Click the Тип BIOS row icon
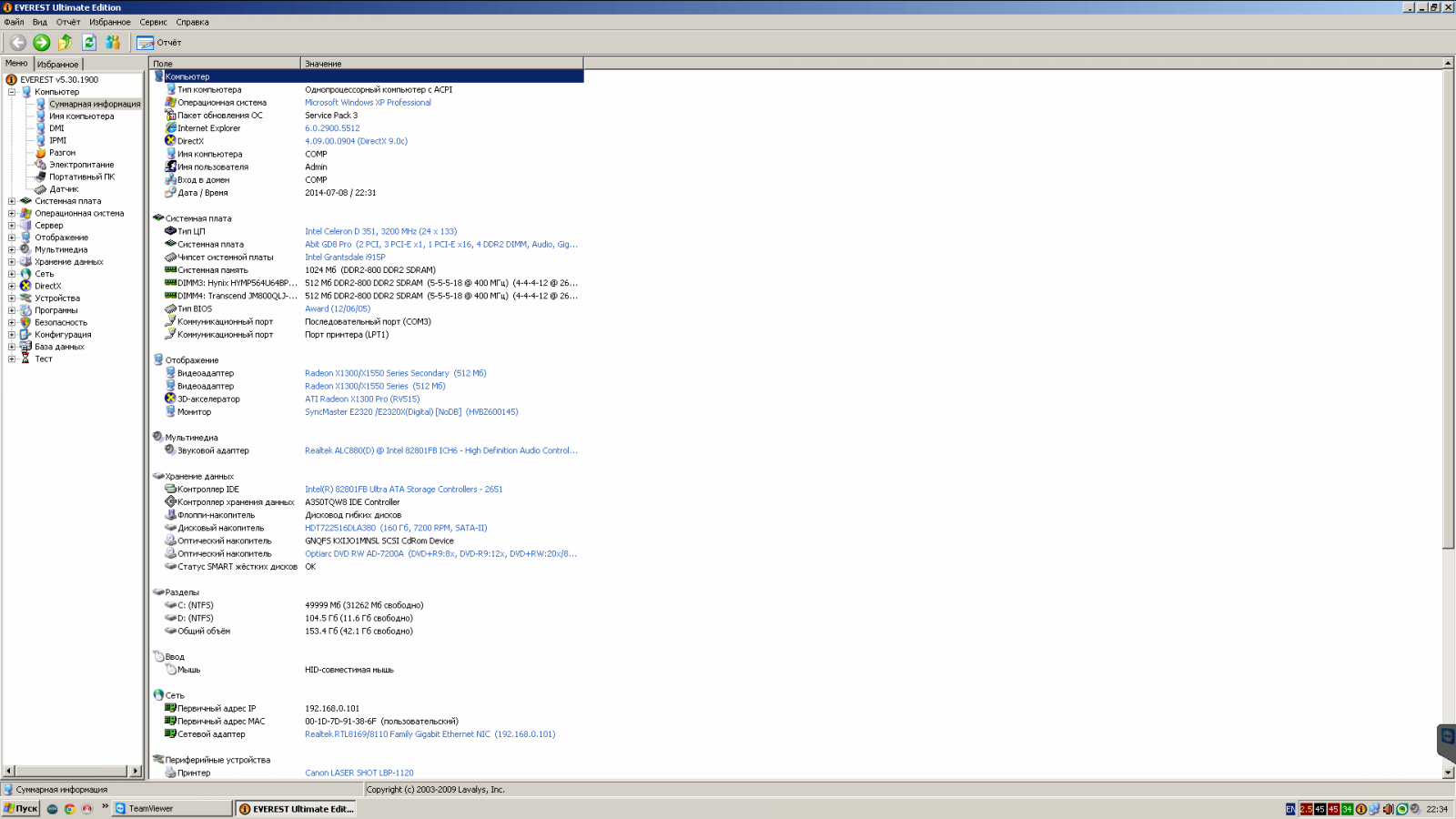1456x819 pixels. [x=170, y=308]
